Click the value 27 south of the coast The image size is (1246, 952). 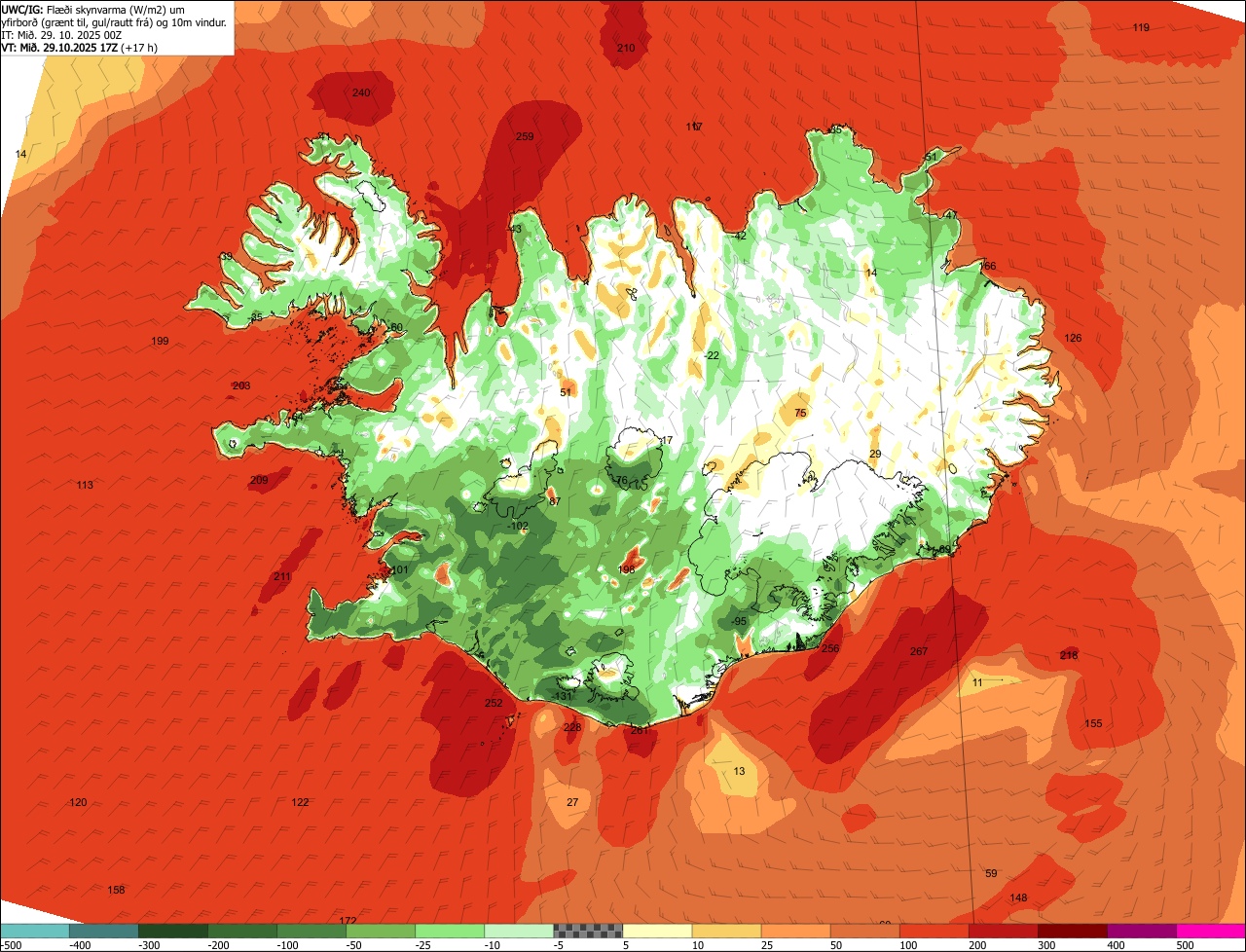pyautogui.click(x=572, y=802)
